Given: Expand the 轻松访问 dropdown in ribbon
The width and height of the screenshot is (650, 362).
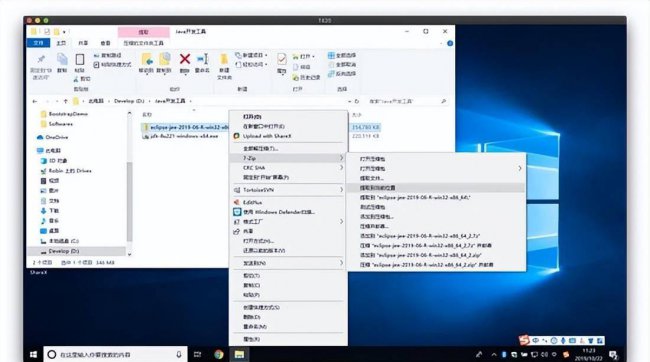Looking at the screenshot, I should pyautogui.click(x=266, y=65).
